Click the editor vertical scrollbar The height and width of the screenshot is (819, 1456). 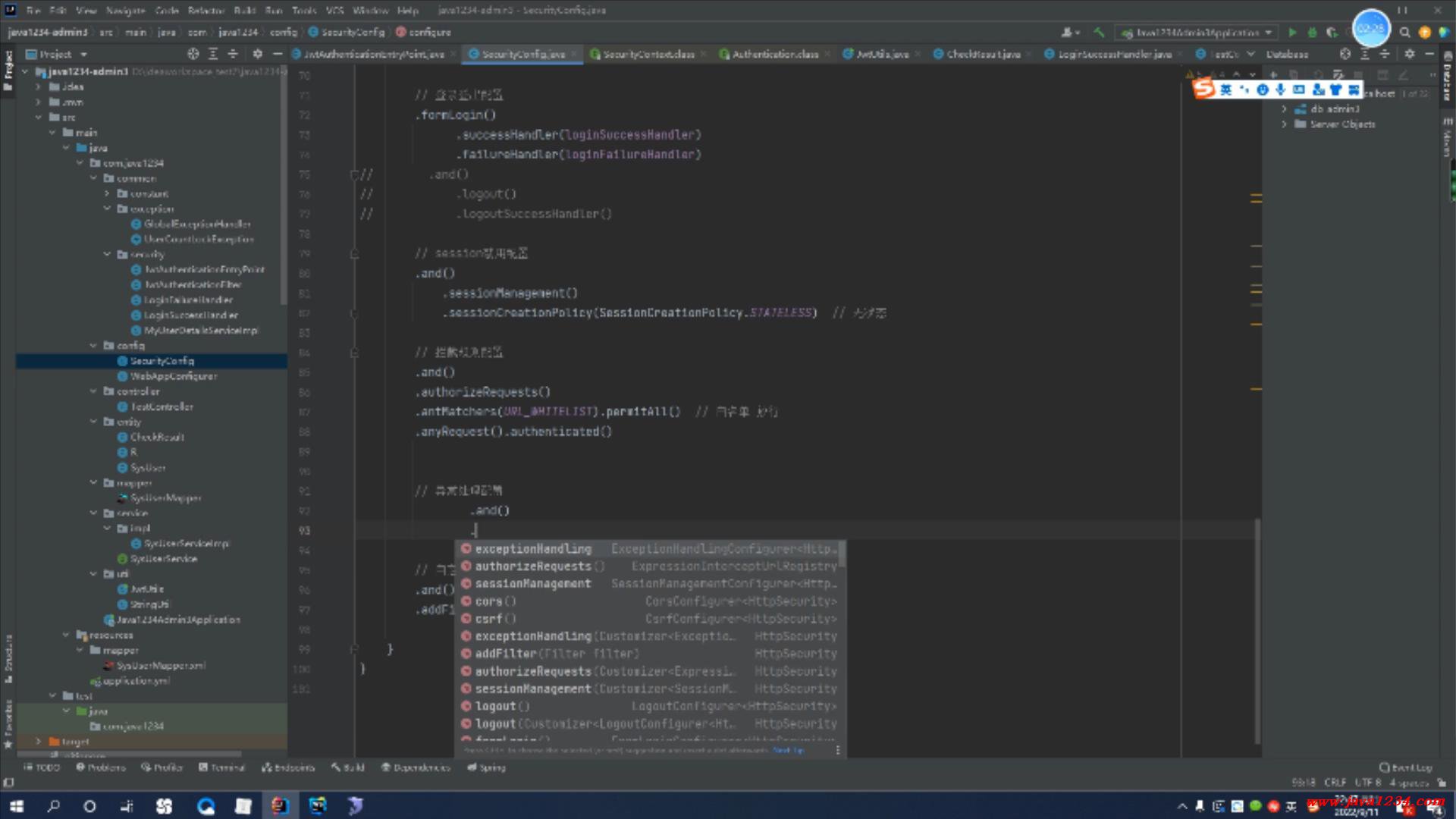1257,629
